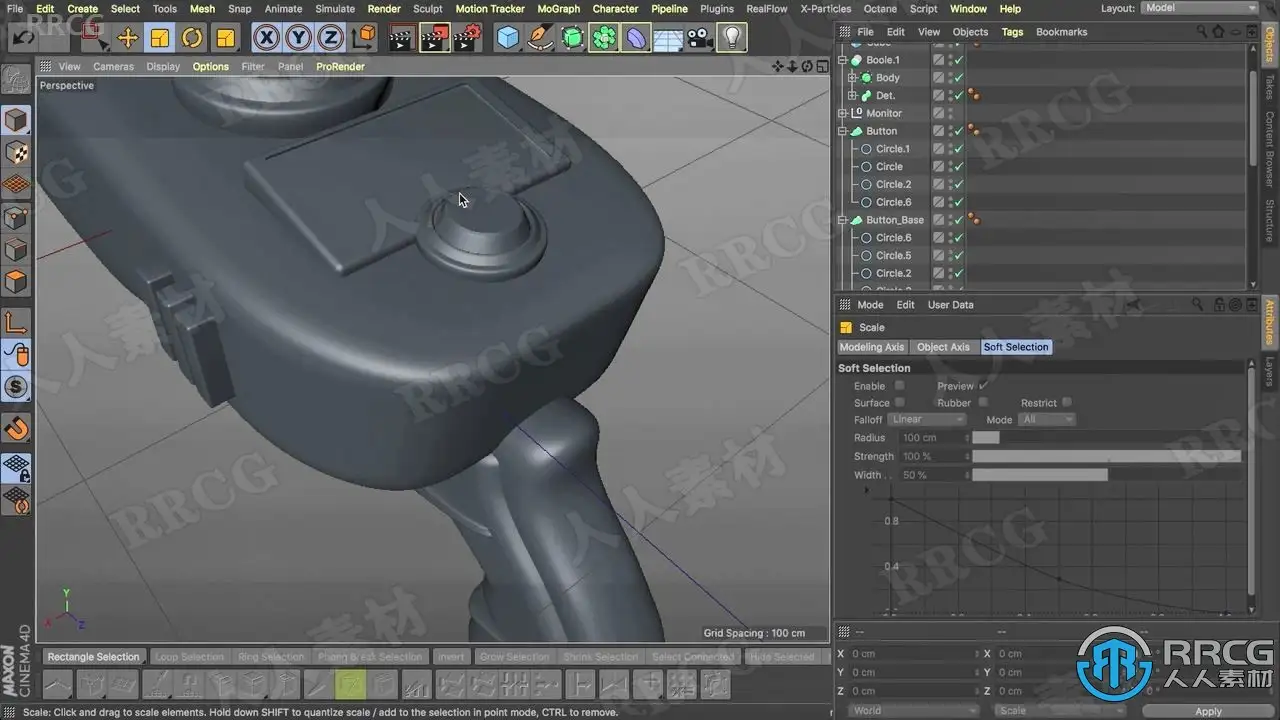
Task: Switch to the Modeling Axis tab
Action: (872, 347)
